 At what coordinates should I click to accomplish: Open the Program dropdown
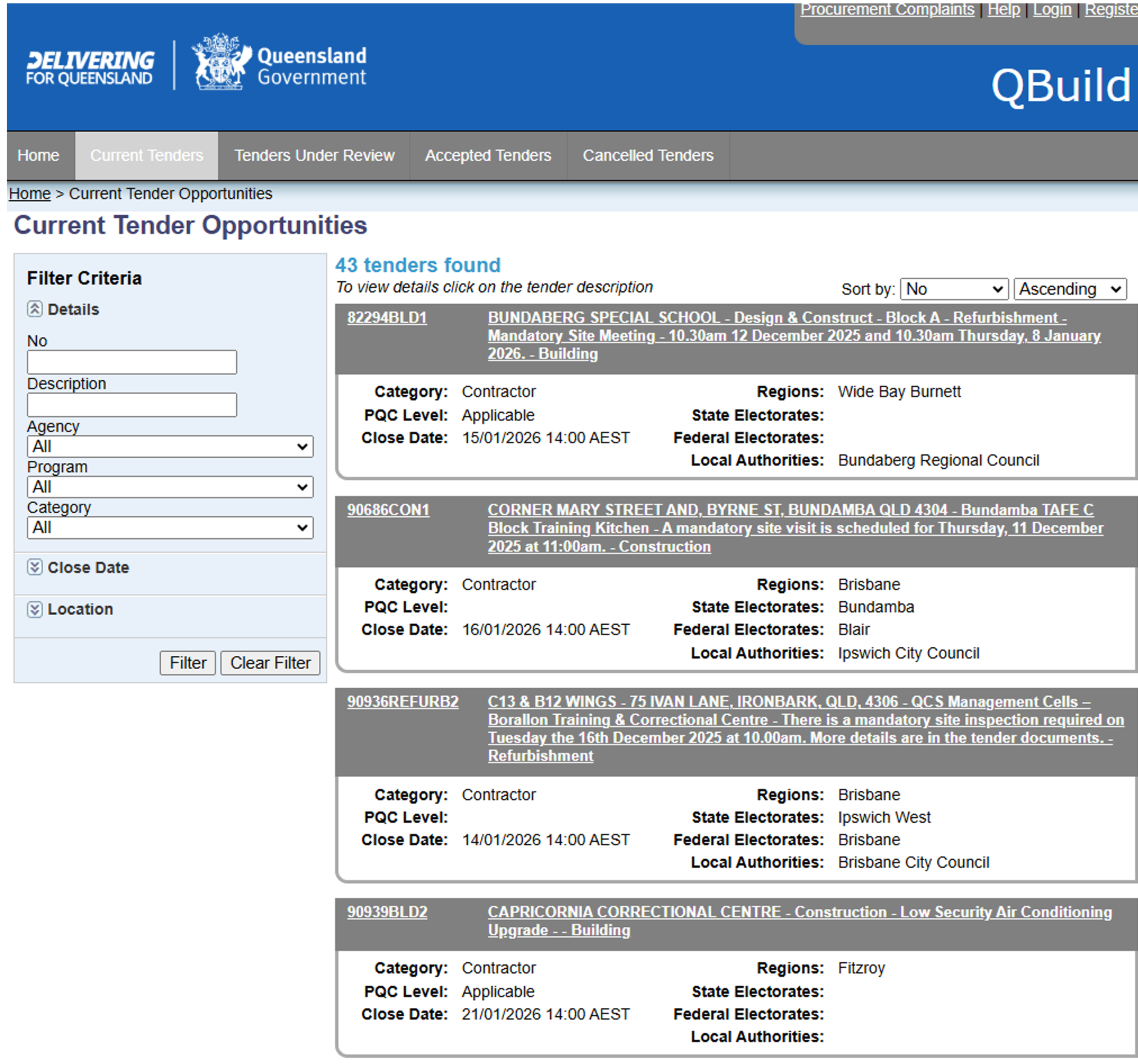coord(170,488)
